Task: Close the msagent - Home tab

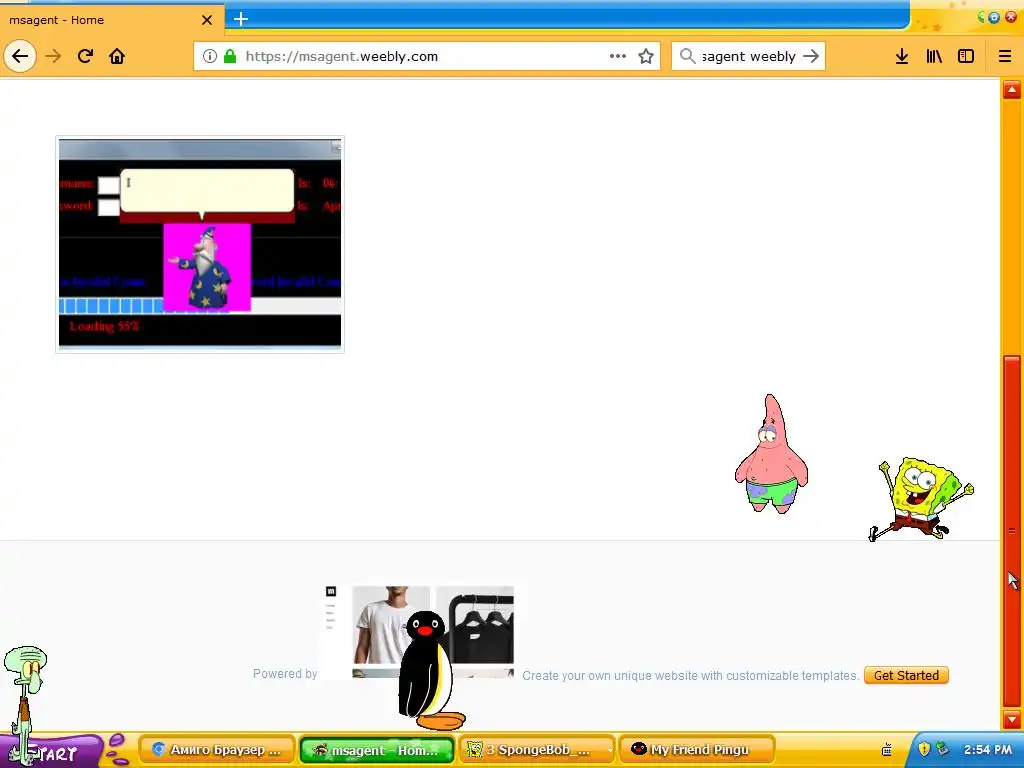Action: pos(207,20)
